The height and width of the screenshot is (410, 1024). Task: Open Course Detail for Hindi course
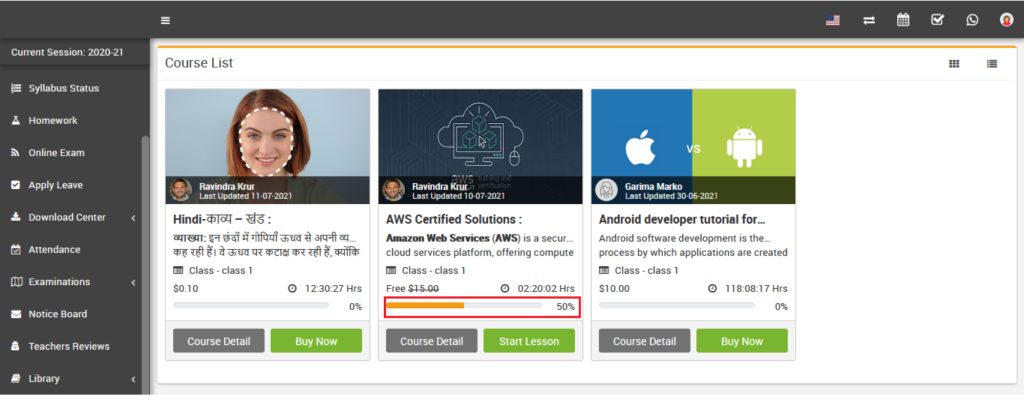point(219,341)
